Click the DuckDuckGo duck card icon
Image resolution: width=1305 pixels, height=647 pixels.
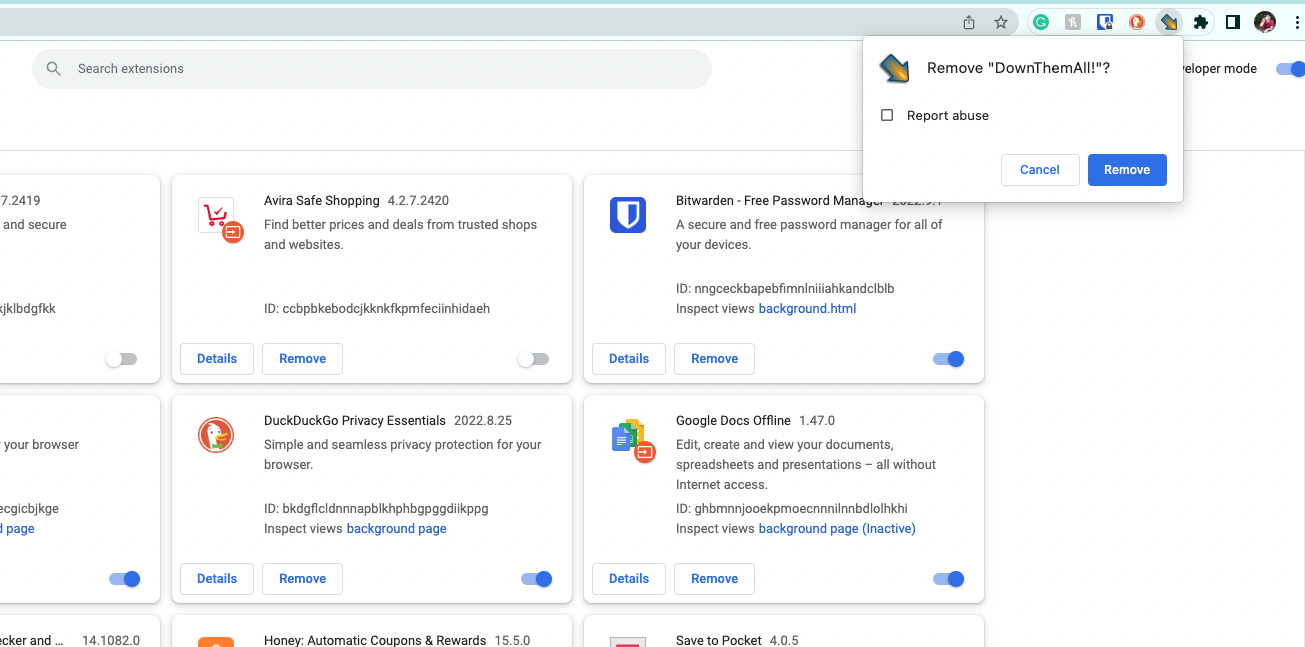[215, 435]
